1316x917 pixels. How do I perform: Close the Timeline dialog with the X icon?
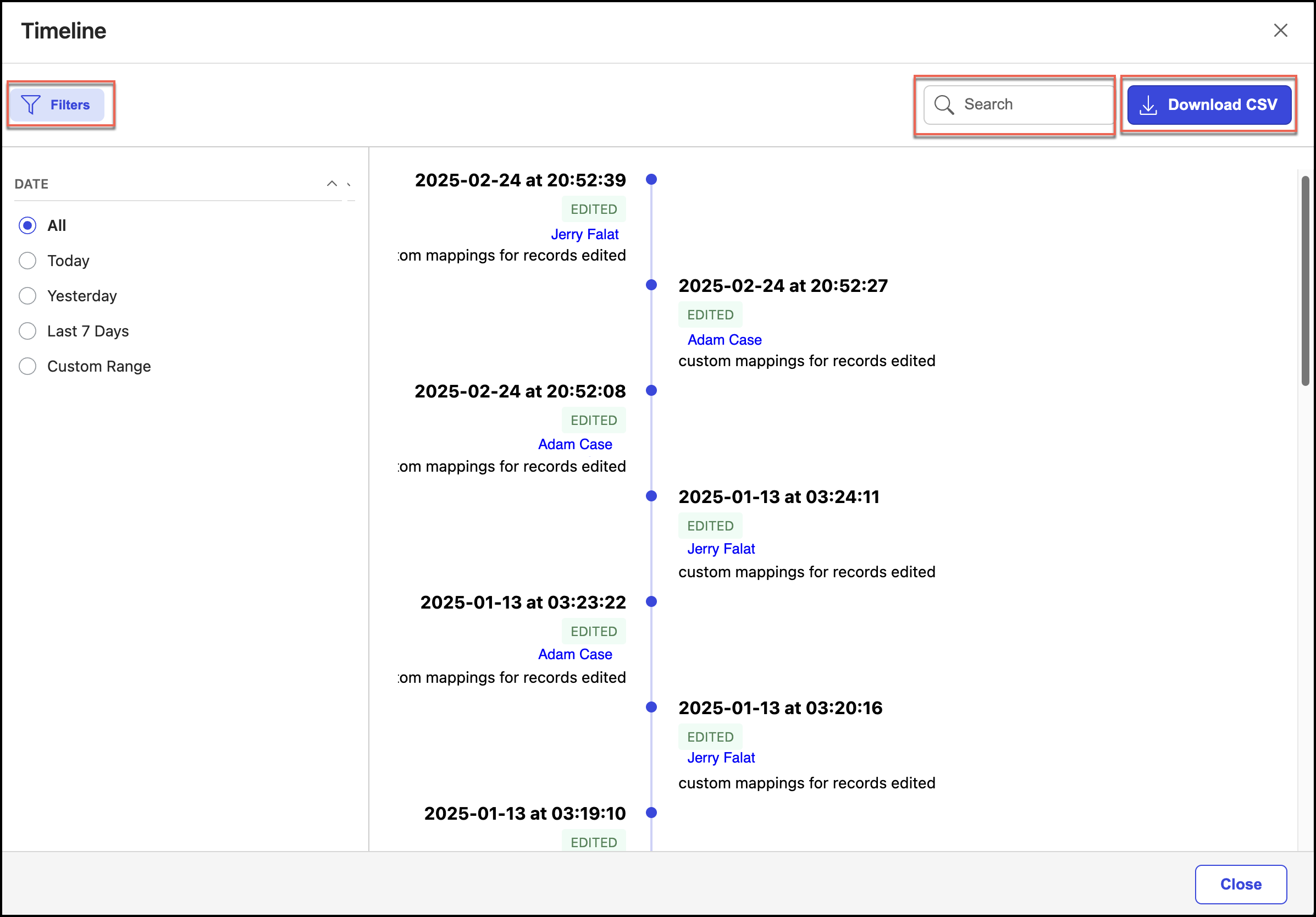1280,30
